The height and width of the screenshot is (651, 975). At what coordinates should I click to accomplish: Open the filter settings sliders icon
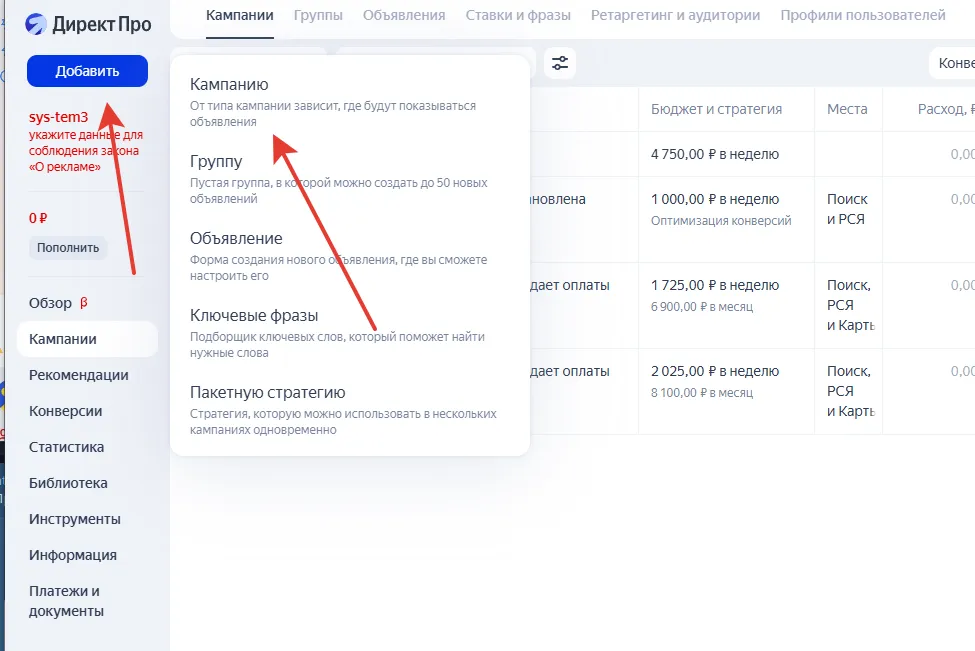(560, 63)
